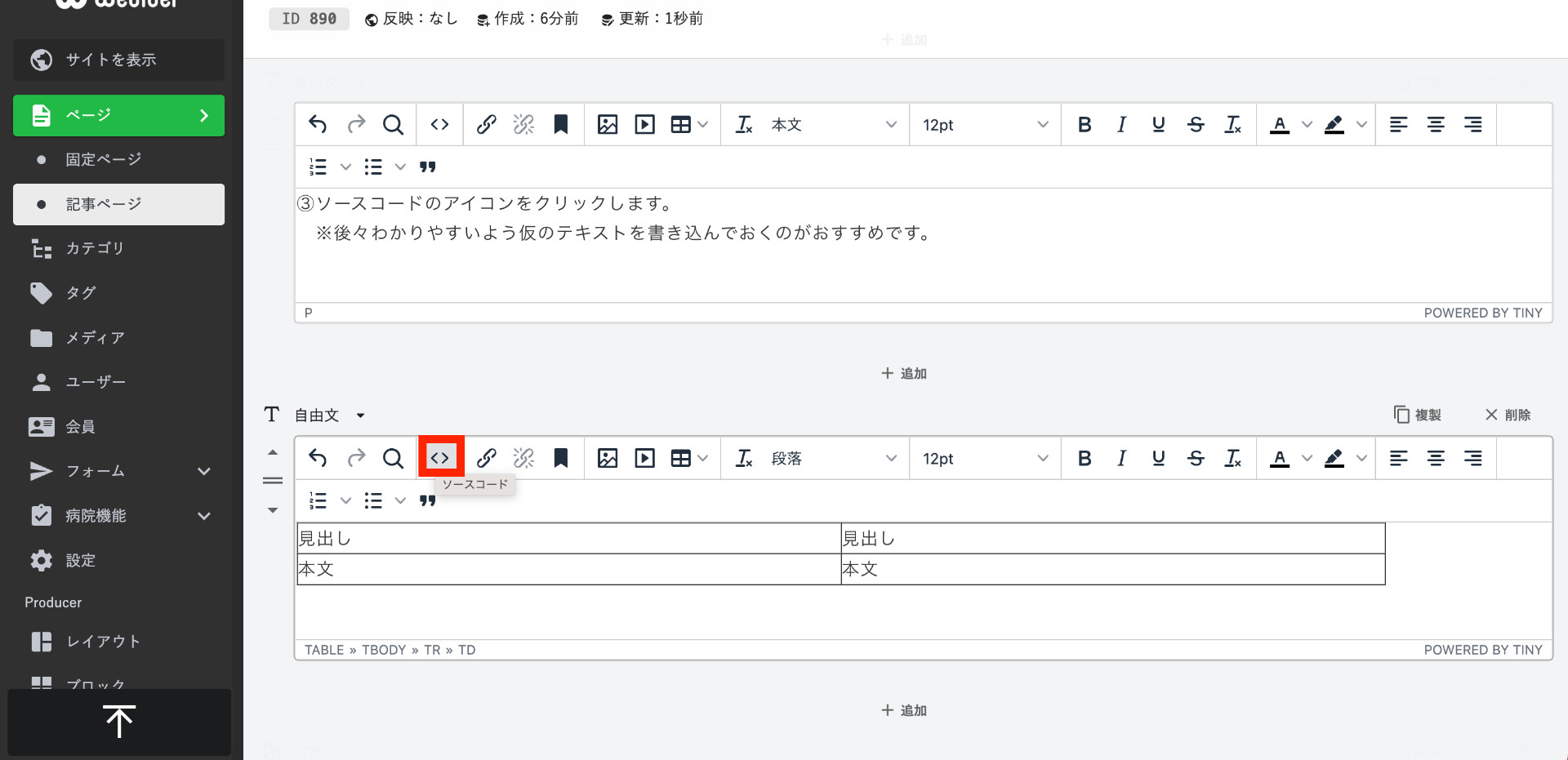Screen dimensions: 1568x760
Task: Click the 複製 button
Action: coord(1418,415)
